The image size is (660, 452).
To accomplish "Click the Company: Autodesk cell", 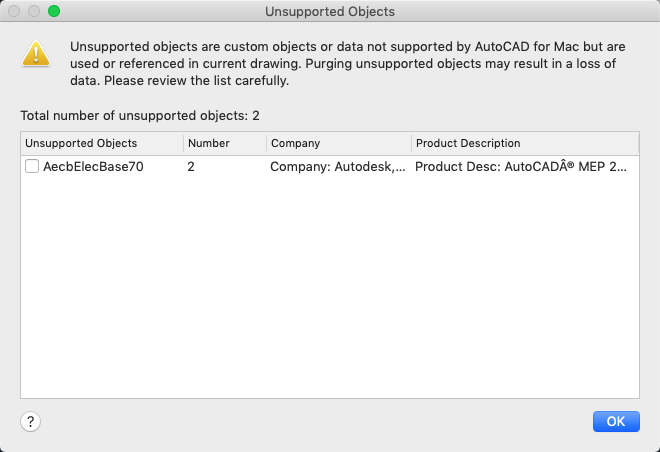I will pyautogui.click(x=338, y=167).
